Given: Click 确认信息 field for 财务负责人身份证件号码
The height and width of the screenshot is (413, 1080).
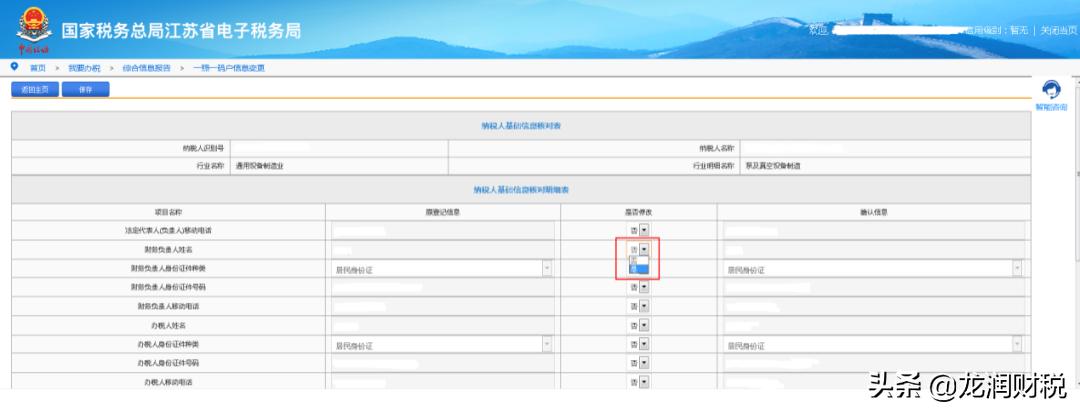Looking at the screenshot, I should 873,287.
